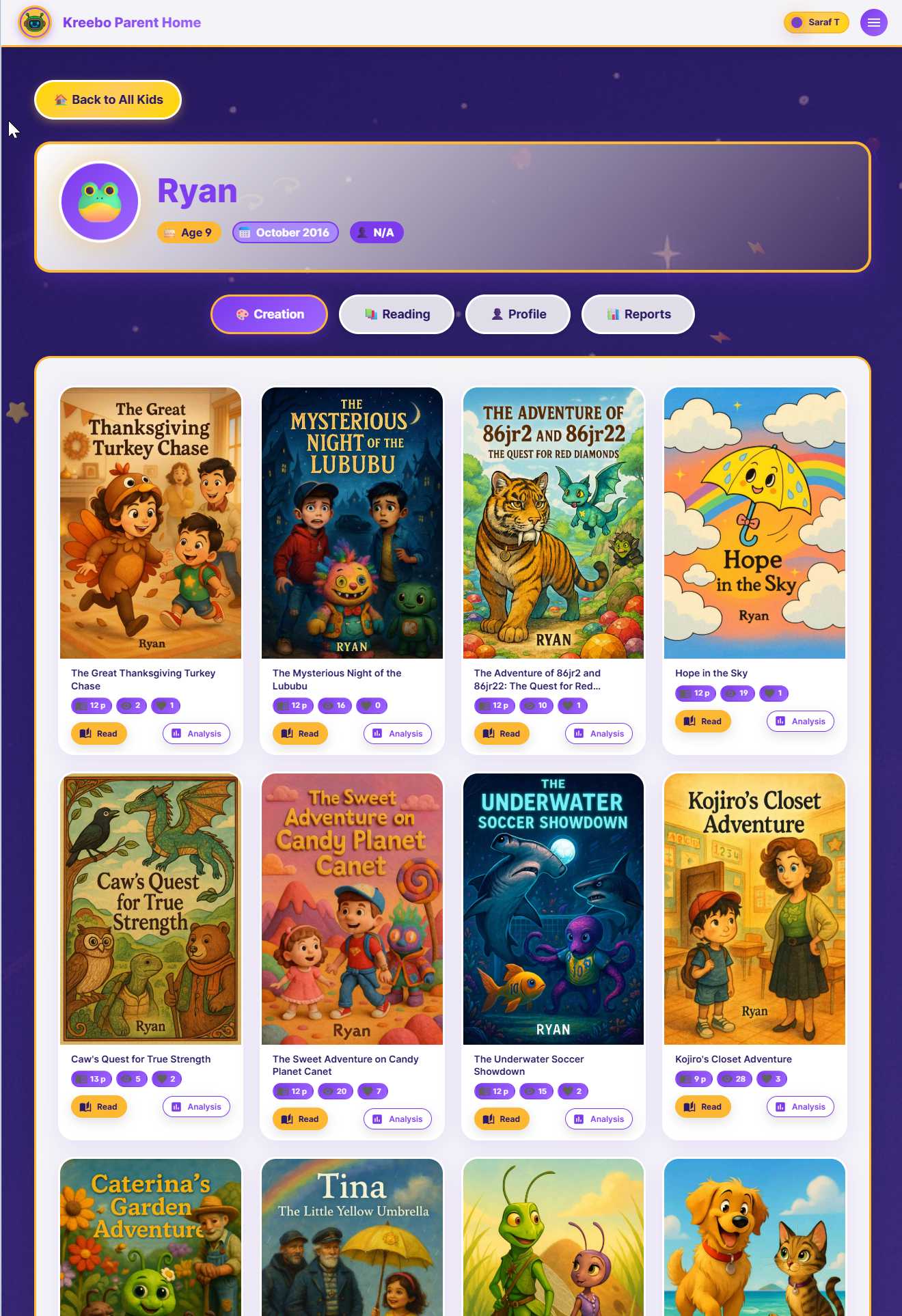Go Back to All Kids

108,100
